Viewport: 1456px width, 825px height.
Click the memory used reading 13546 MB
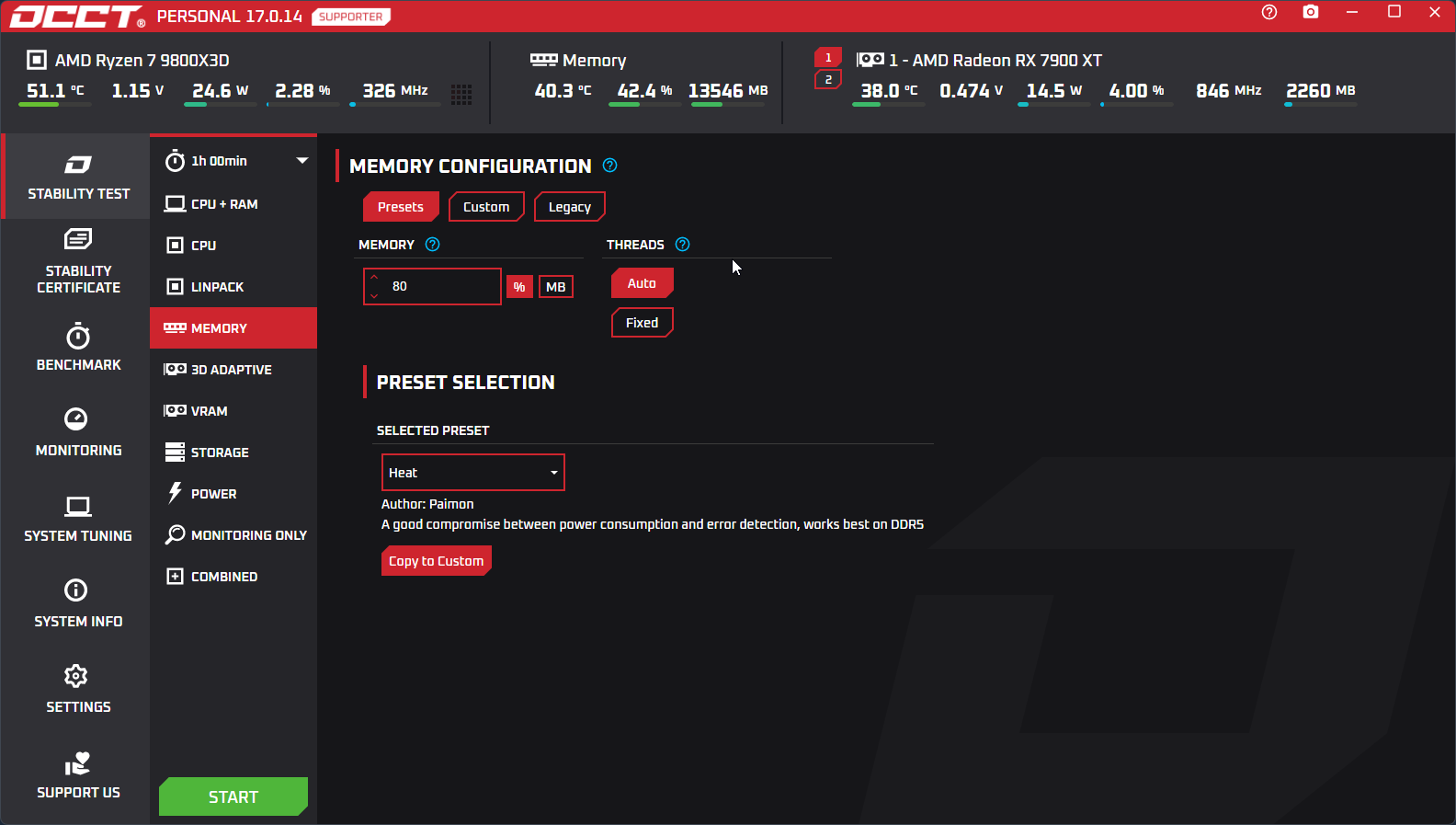pyautogui.click(x=728, y=91)
